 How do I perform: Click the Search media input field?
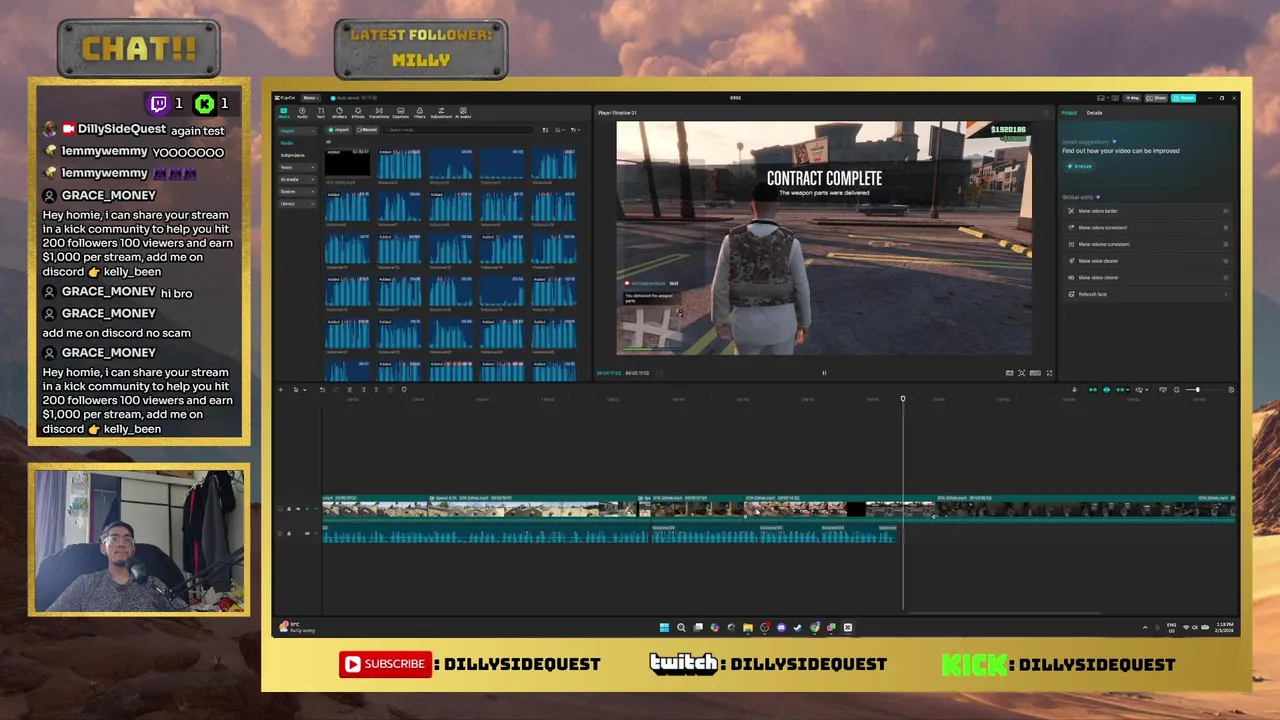click(x=458, y=130)
